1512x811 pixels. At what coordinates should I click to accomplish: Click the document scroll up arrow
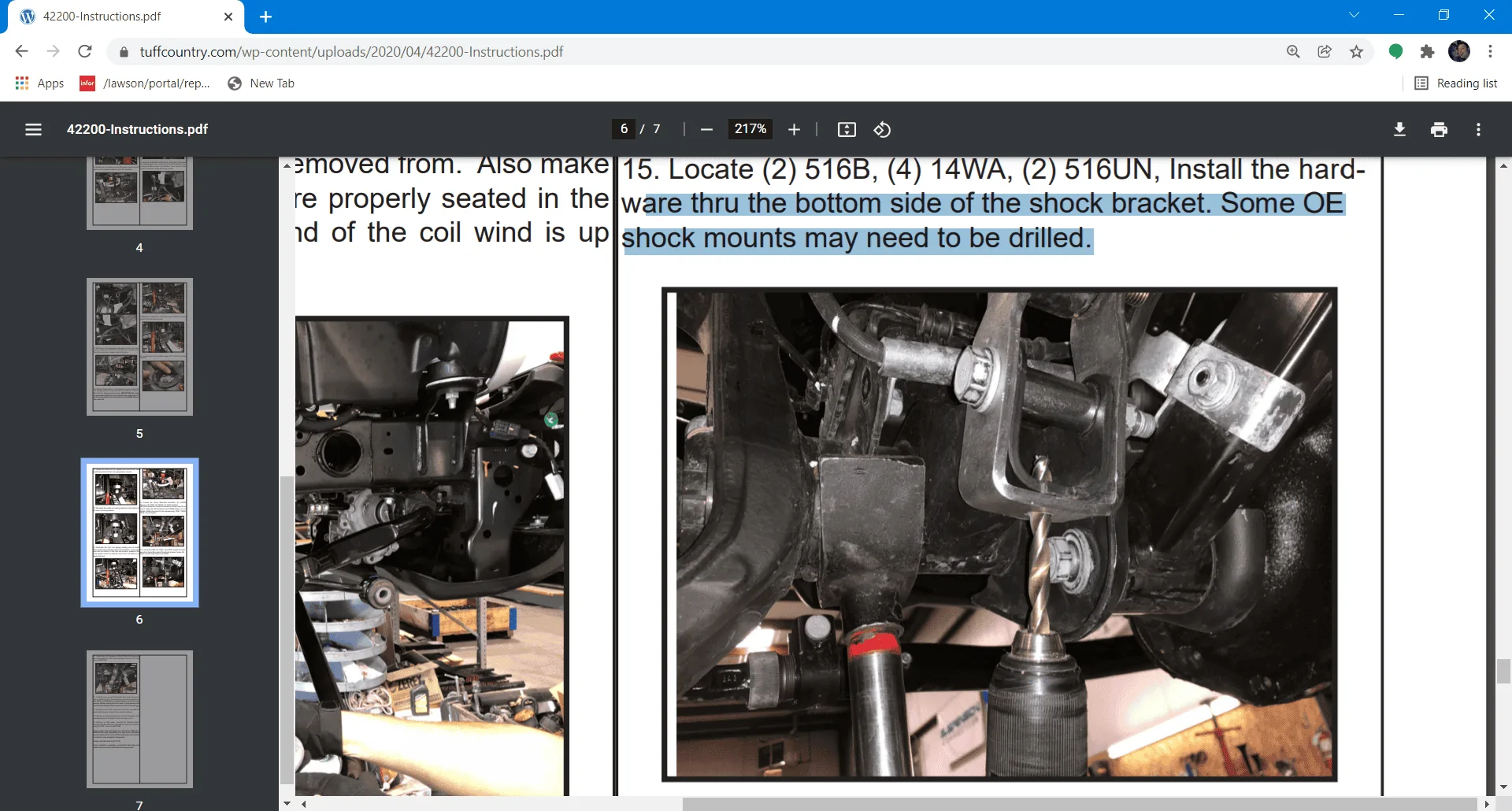(x=1503, y=165)
